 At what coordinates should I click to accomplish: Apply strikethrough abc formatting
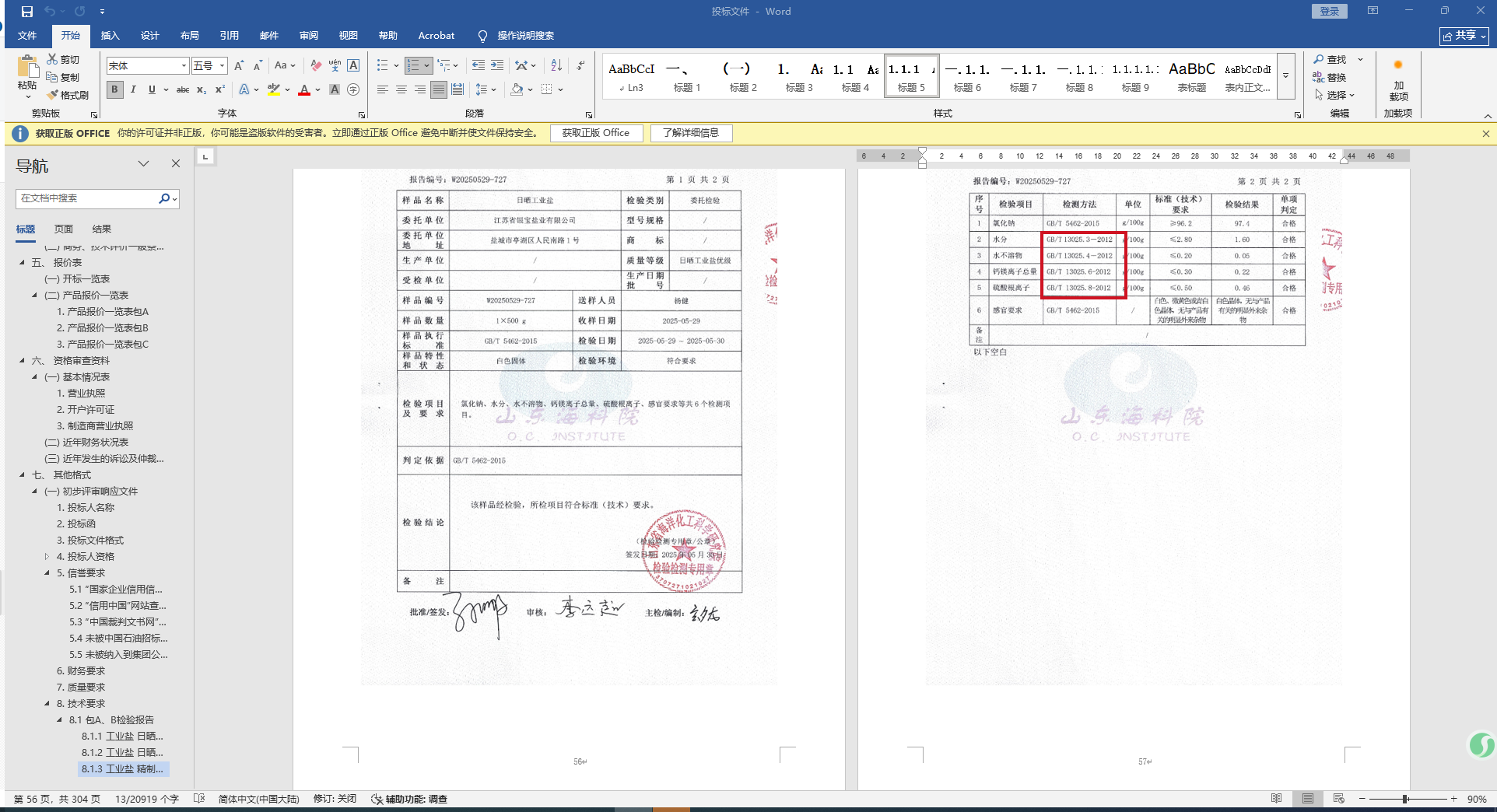[x=183, y=90]
